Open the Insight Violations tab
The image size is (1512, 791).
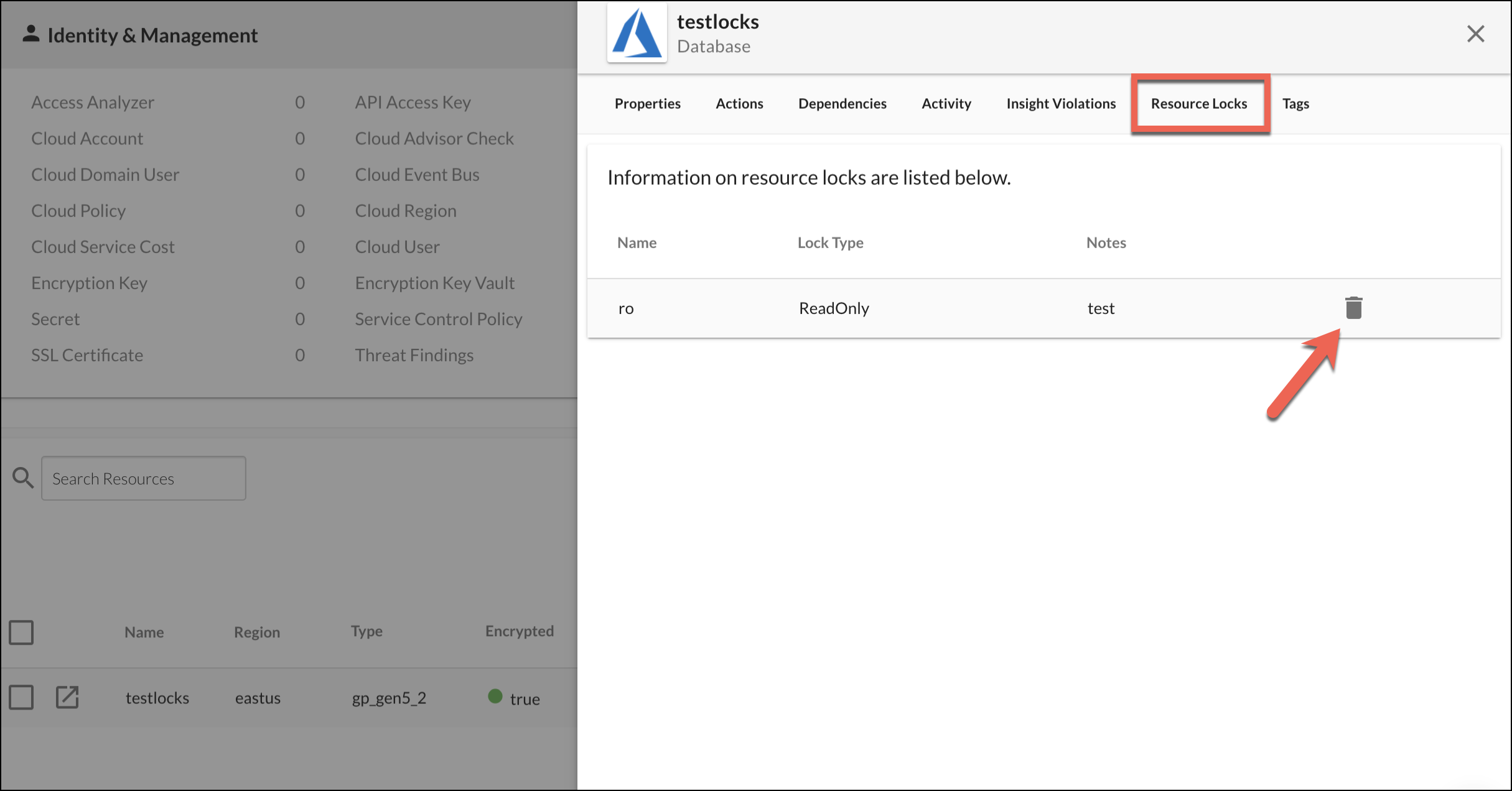[x=1061, y=104]
